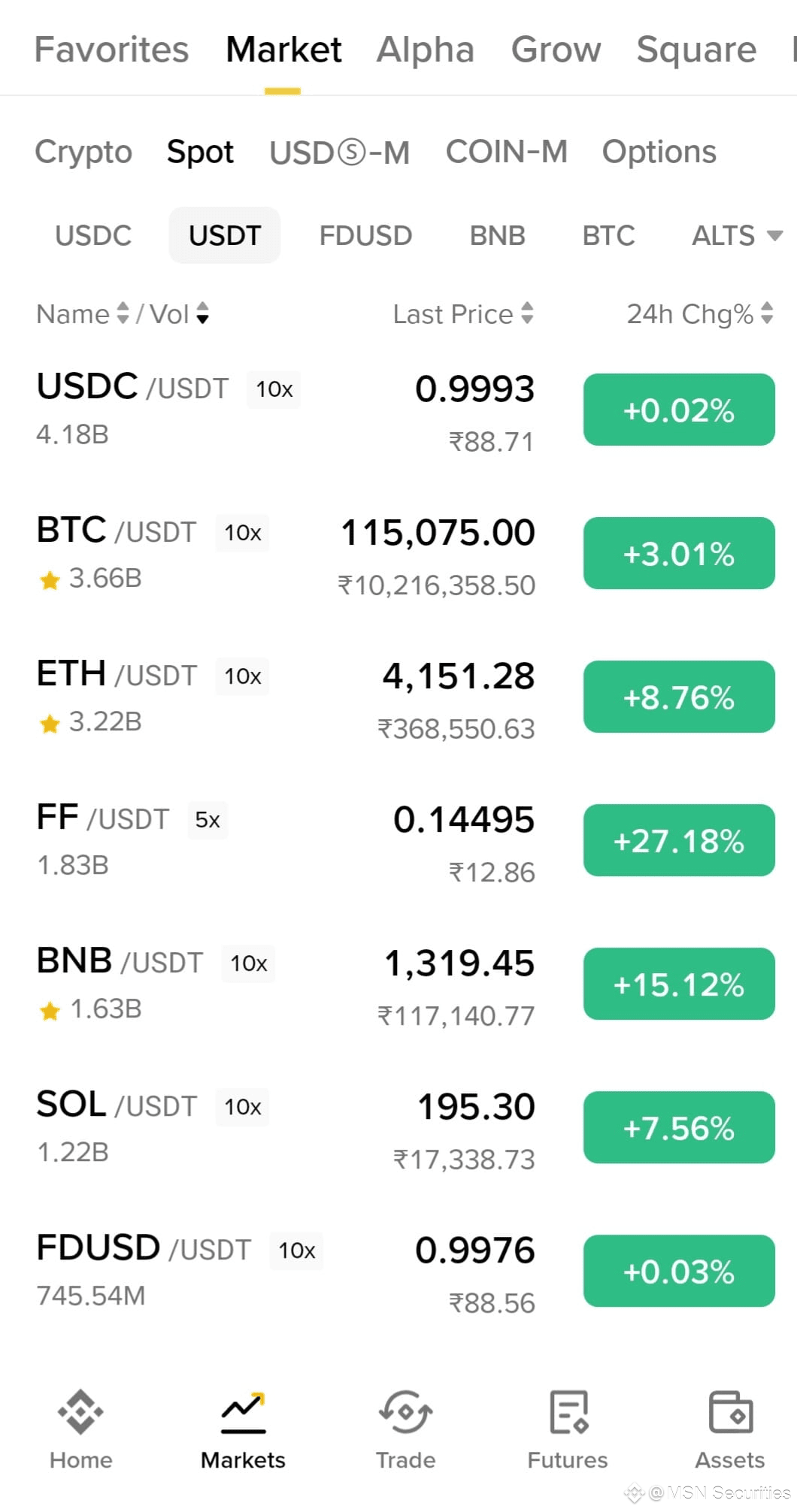The width and height of the screenshot is (797, 1512).
Task: Sort list by Name arrows
Action: click(123, 313)
